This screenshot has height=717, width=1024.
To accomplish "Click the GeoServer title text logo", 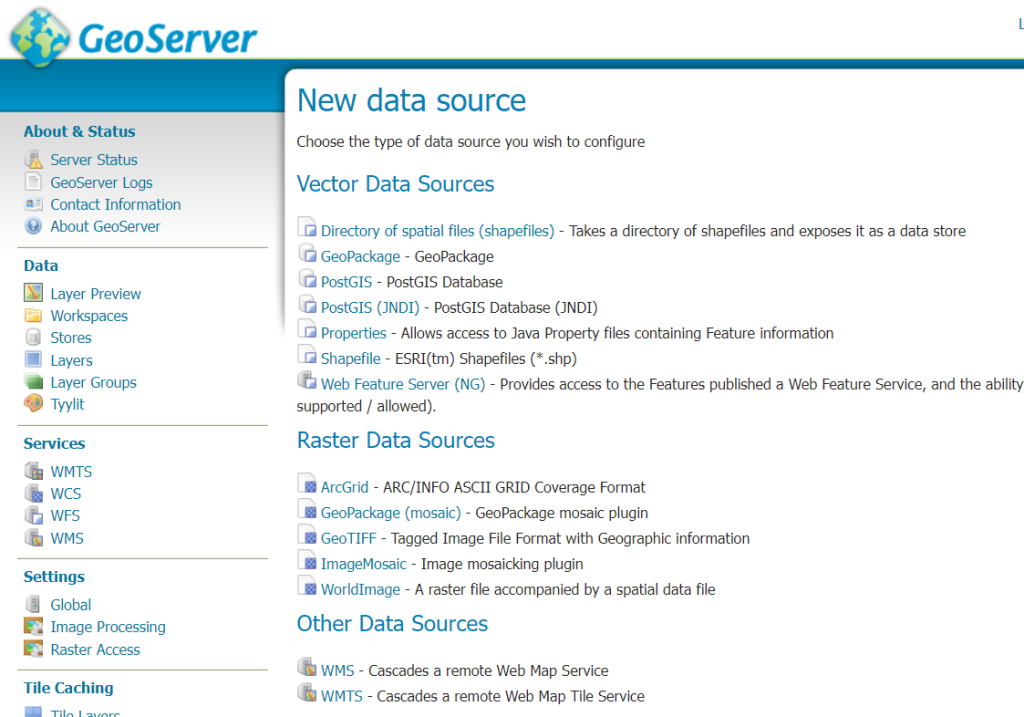I will pyautogui.click(x=167, y=38).
